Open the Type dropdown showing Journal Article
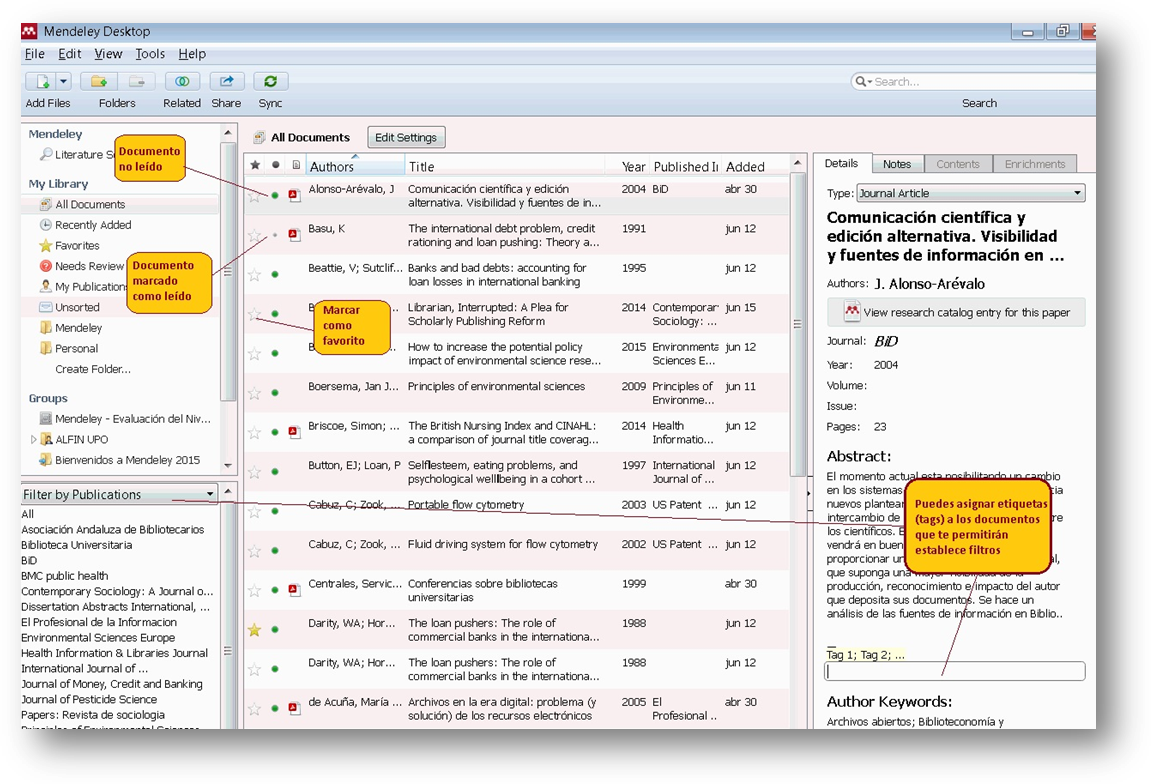 970,193
